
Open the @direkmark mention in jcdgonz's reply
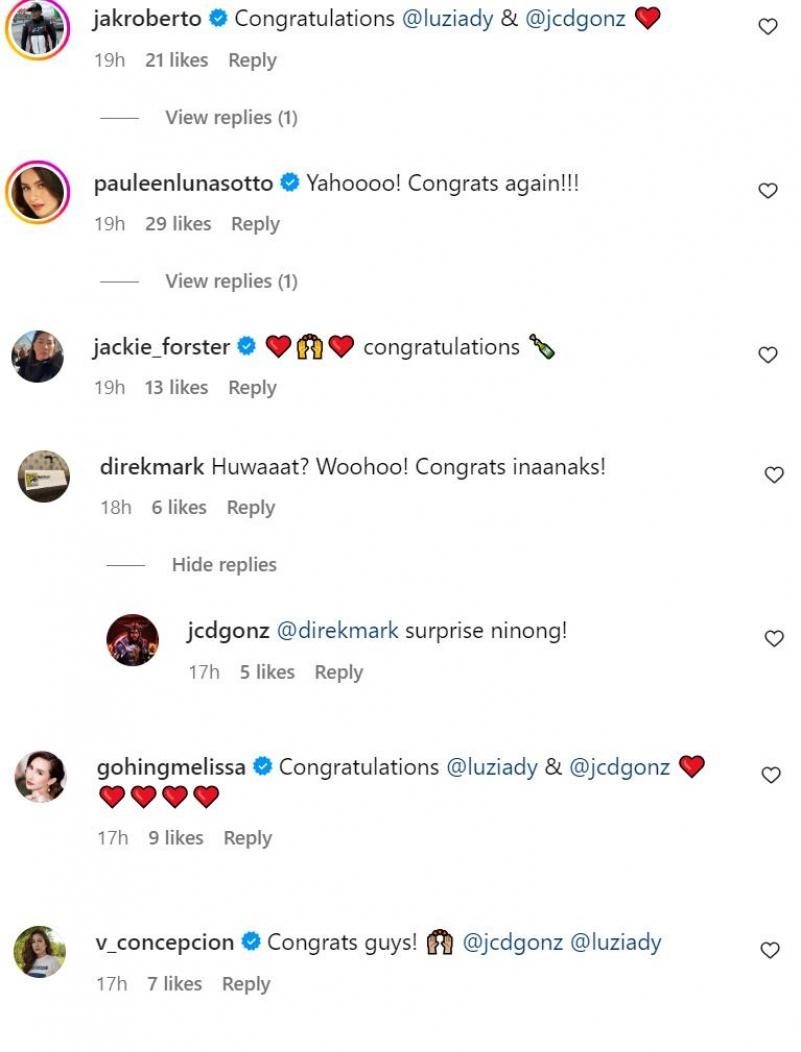coord(337,631)
